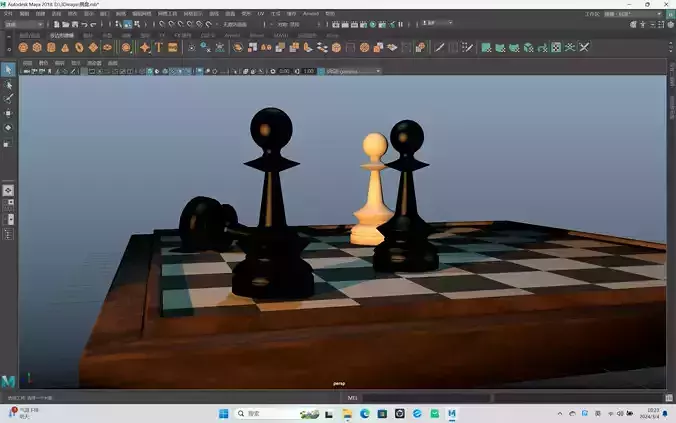Viewport: 676px width, 423px height.
Task: Click the Open Scene folder icon
Action: [x=66, y=25]
